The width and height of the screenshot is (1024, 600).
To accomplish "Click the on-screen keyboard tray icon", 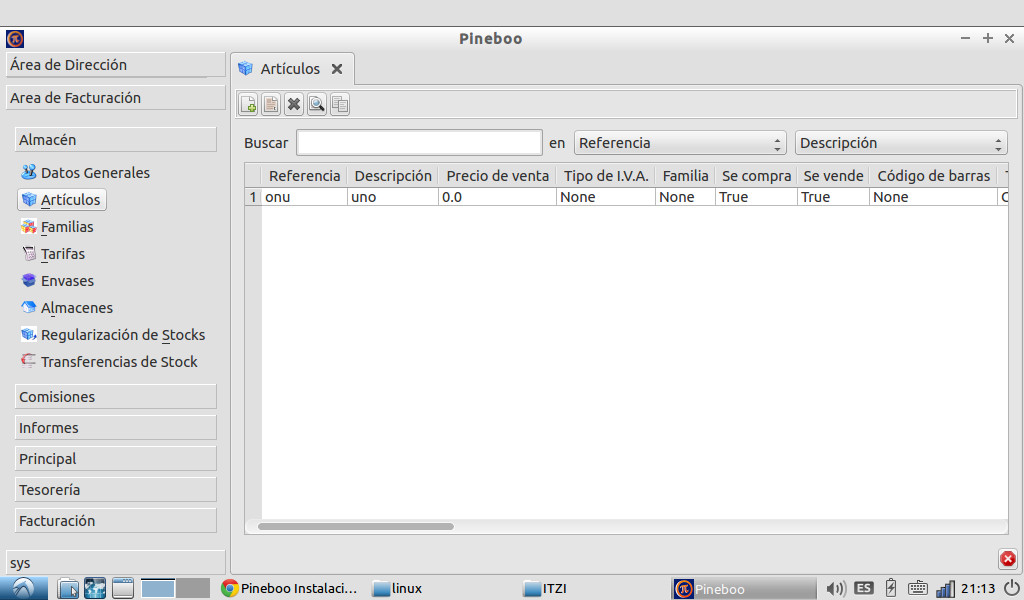I will (x=918, y=588).
